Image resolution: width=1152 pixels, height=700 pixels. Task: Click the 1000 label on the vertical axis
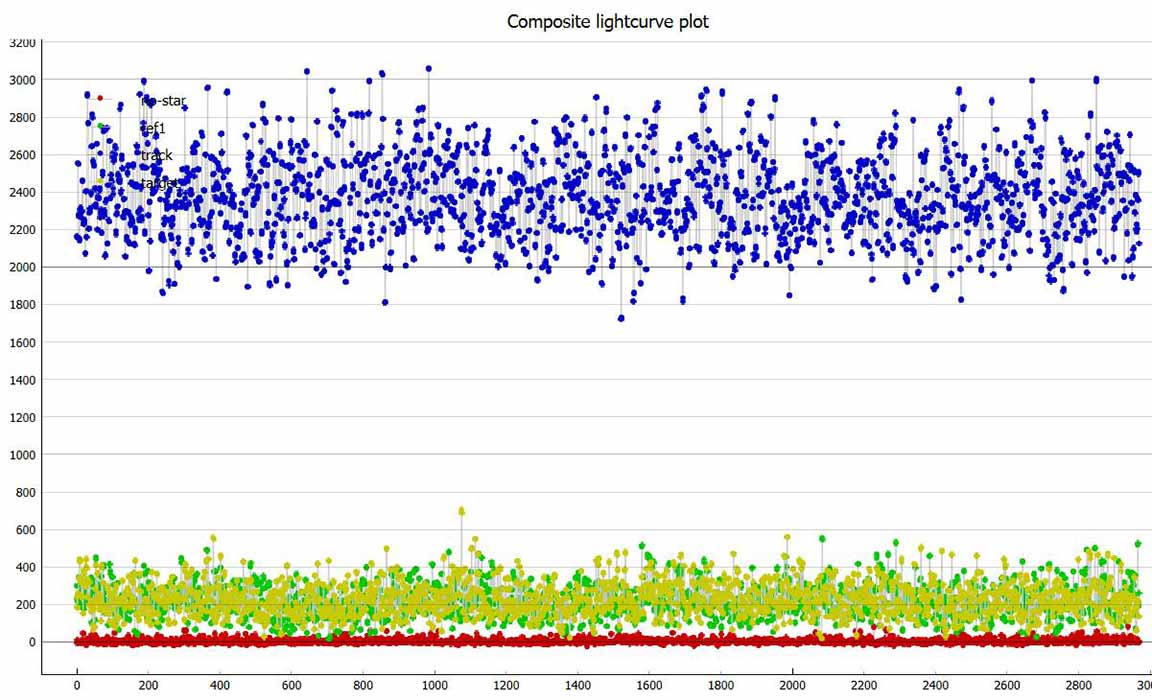(x=22, y=455)
